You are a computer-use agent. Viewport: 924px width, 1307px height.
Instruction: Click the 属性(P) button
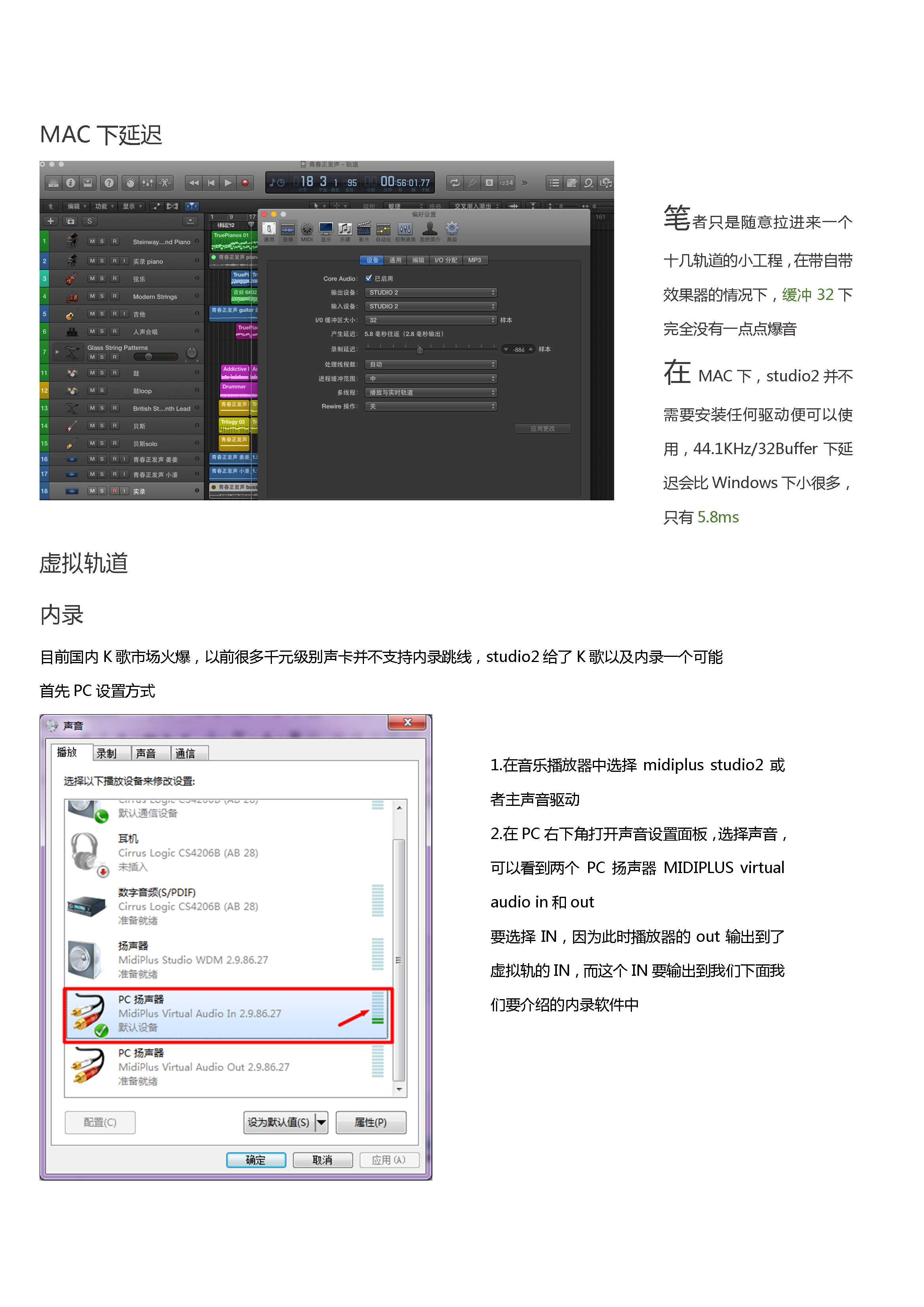371,1122
